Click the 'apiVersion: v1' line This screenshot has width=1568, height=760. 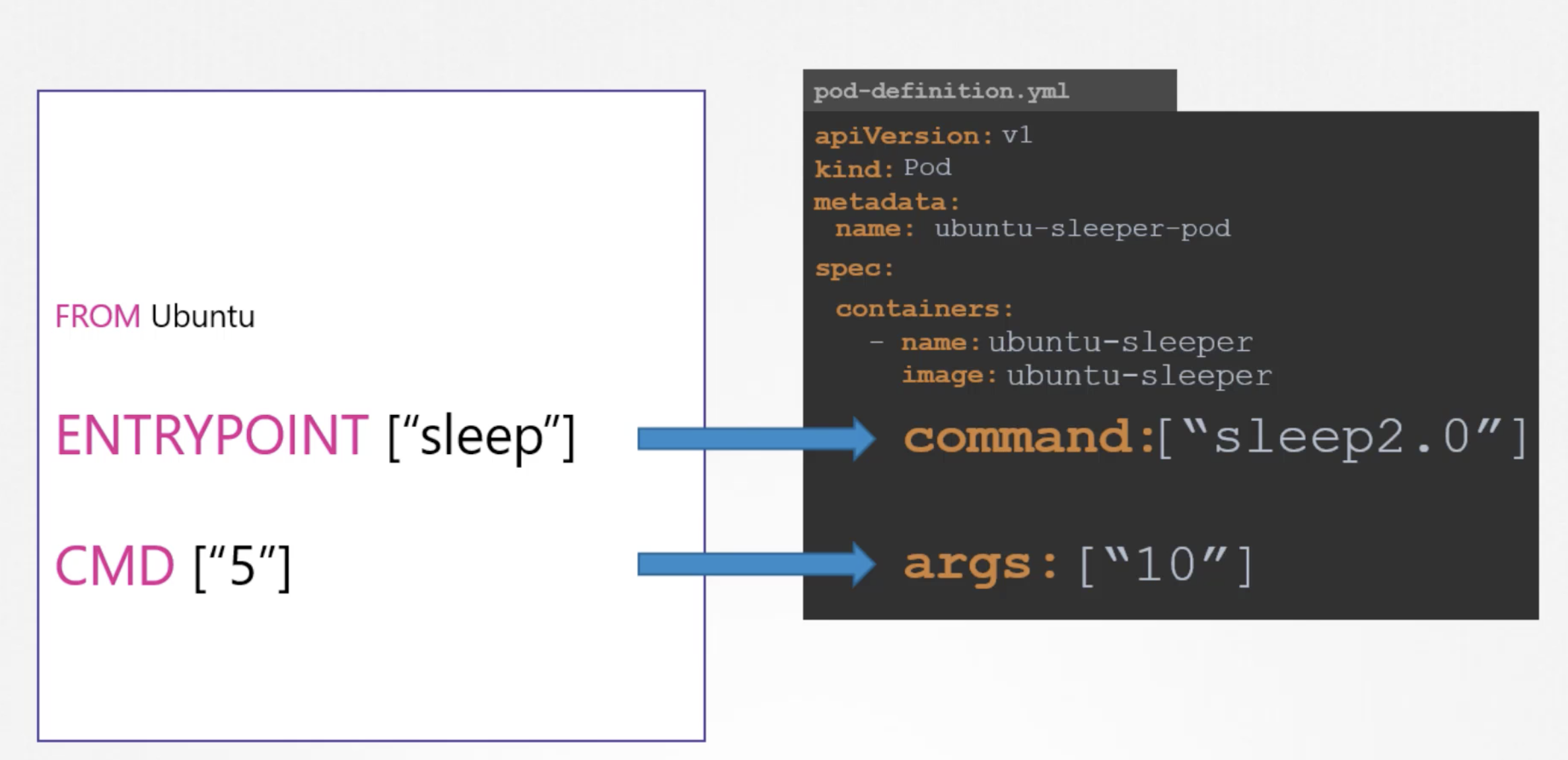coord(923,135)
